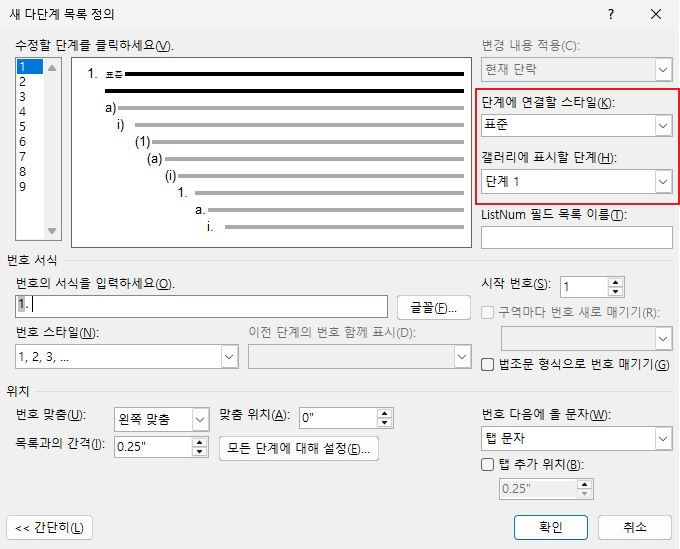Decrease the 시작 번호 spinner

pyautogui.click(x=615, y=291)
